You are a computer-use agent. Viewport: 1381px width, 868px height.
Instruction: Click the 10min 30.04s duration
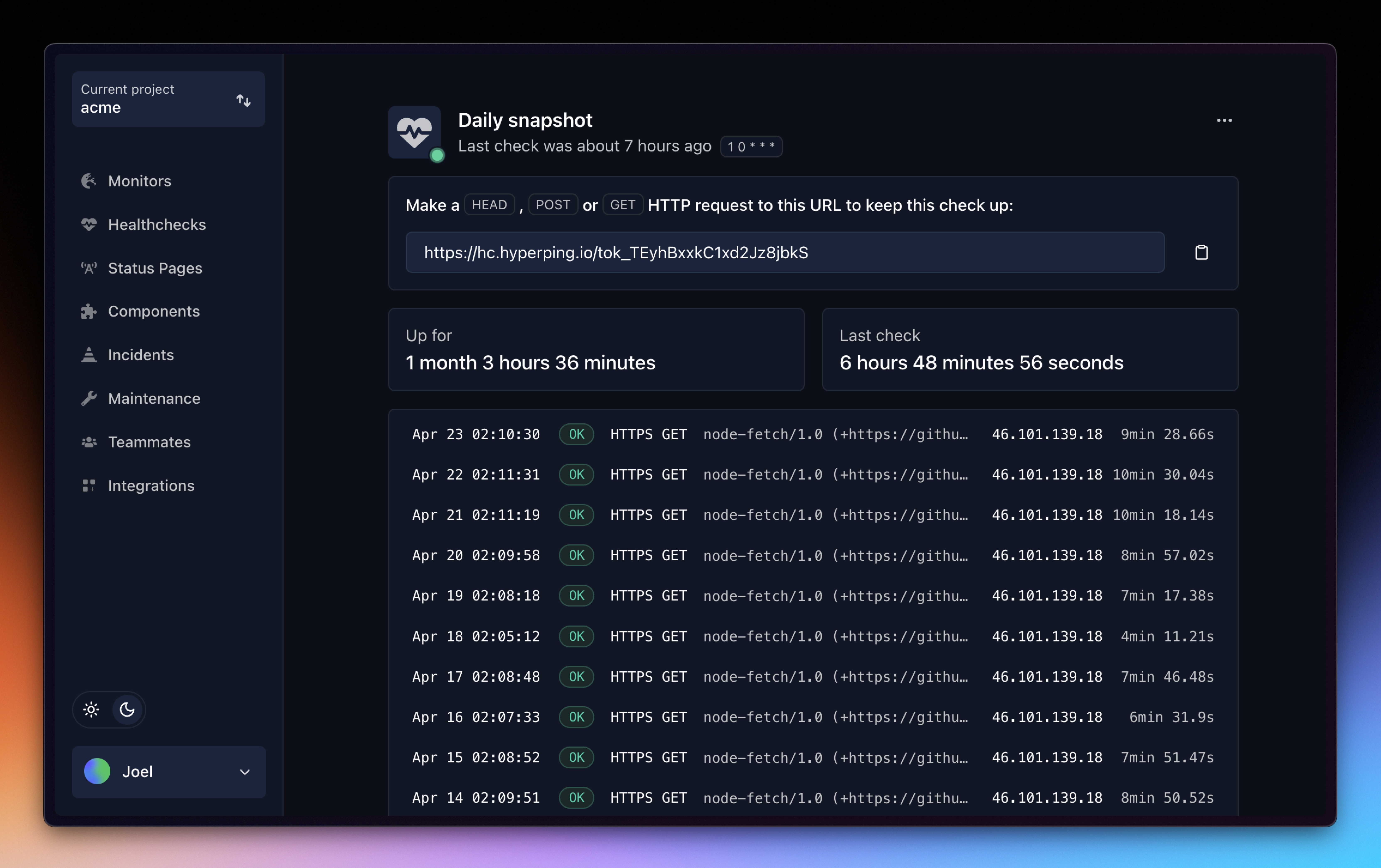coord(1163,475)
